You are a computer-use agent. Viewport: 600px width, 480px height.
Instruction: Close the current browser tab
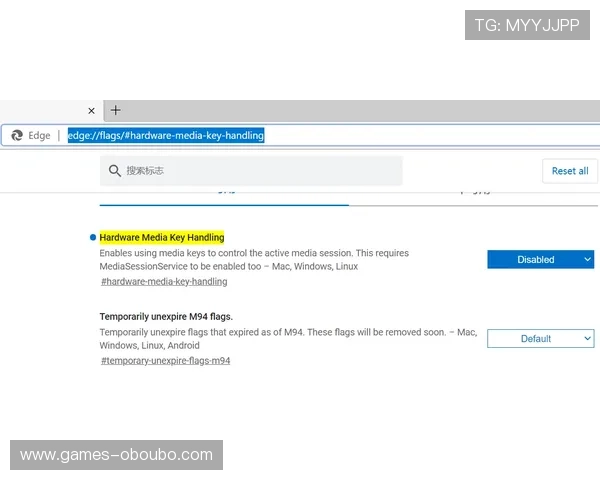pos(92,111)
